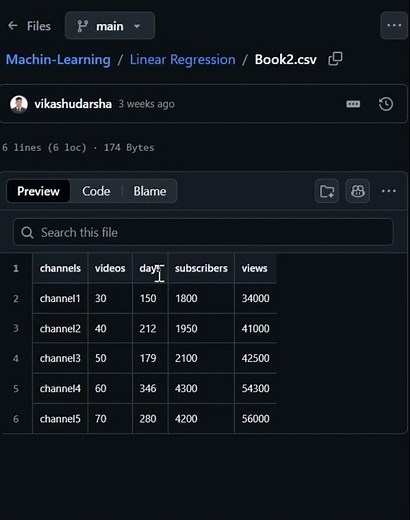Viewport: 410px width, 520px height.
Task: Select the channel2 cell
Action: pos(60,329)
